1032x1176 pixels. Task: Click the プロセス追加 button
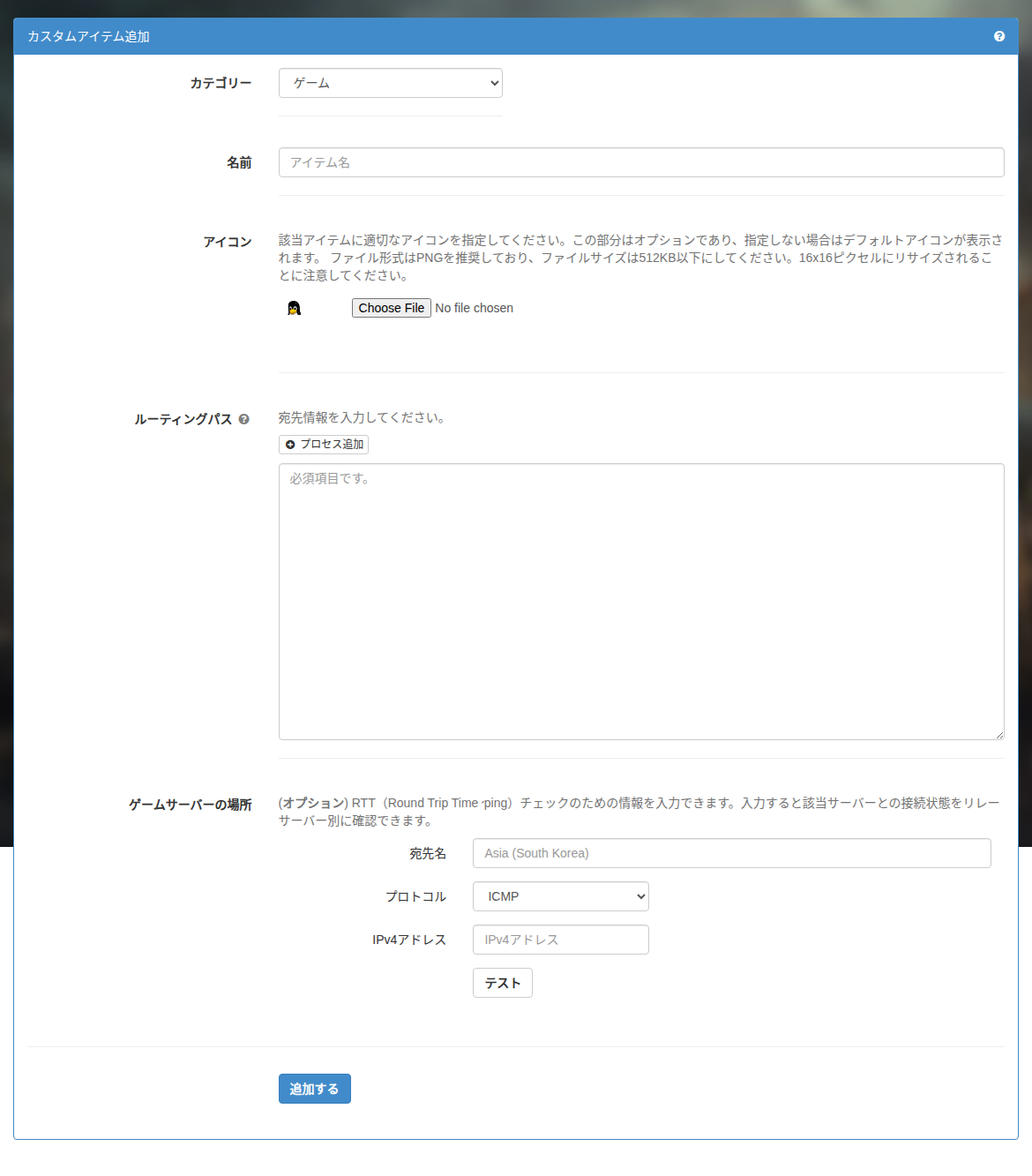click(324, 445)
